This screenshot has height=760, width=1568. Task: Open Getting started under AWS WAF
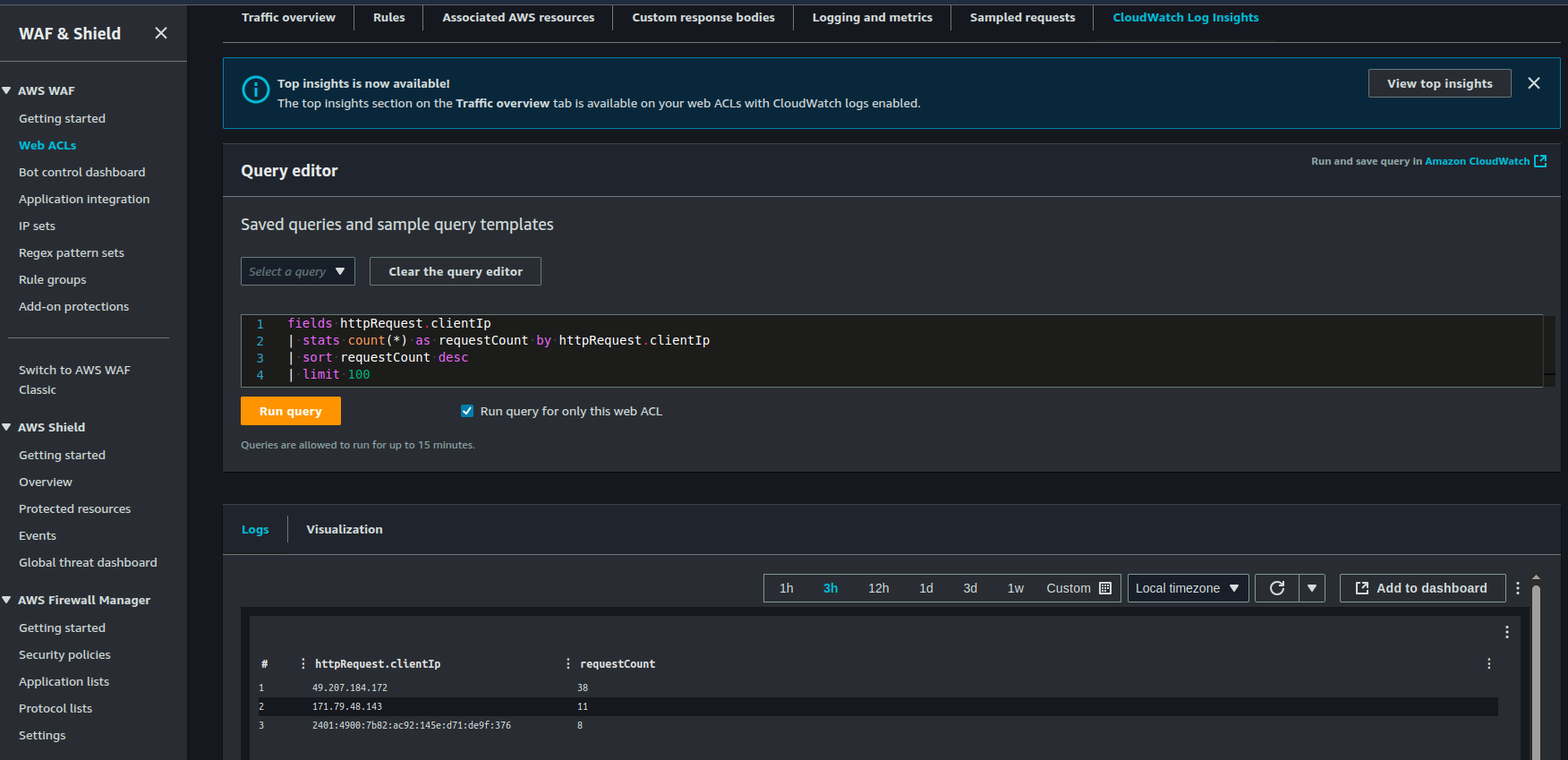tap(62, 118)
